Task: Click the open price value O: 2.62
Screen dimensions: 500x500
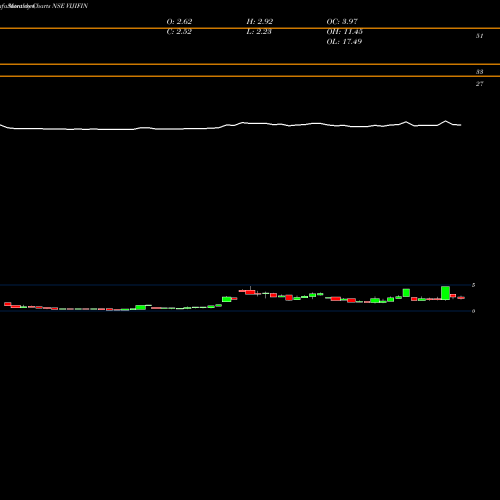Action: pyautogui.click(x=179, y=22)
